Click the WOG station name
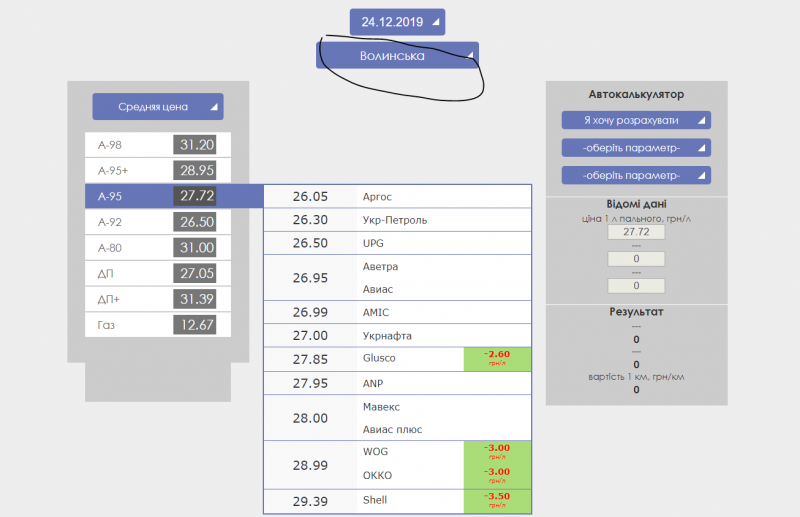The image size is (800, 517). pyautogui.click(x=375, y=452)
